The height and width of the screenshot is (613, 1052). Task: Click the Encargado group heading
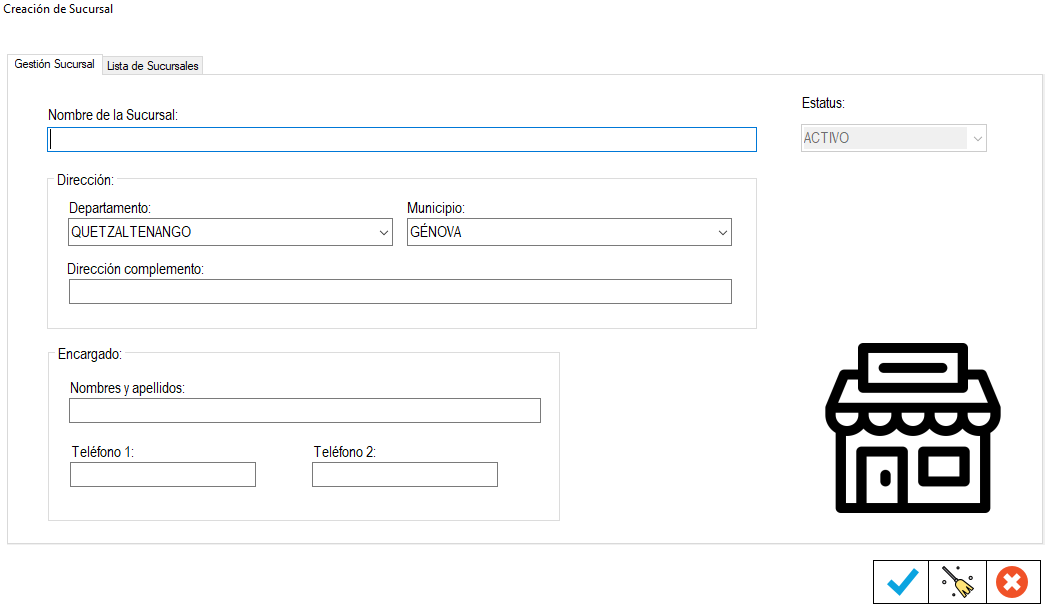(x=90, y=354)
